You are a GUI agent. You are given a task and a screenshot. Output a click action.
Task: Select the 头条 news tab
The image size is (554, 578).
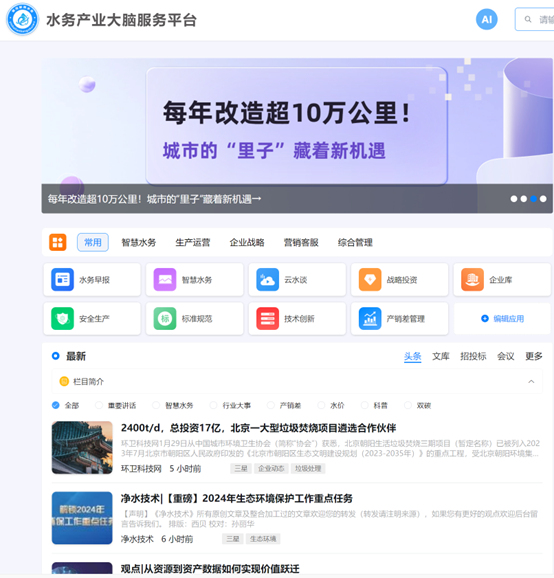click(412, 356)
